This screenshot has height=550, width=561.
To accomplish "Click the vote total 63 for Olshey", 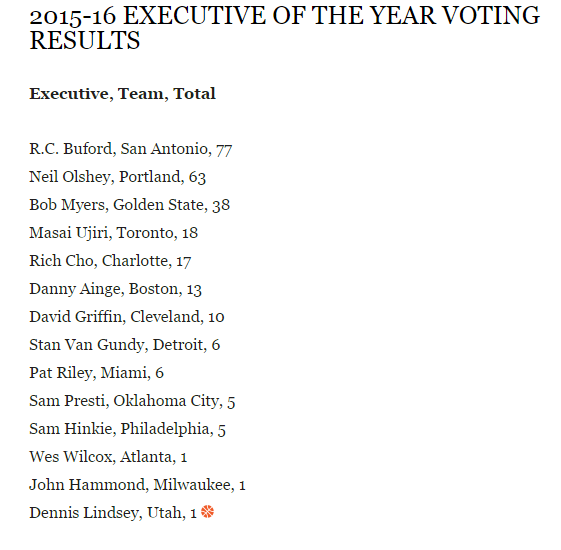I will point(197,177).
